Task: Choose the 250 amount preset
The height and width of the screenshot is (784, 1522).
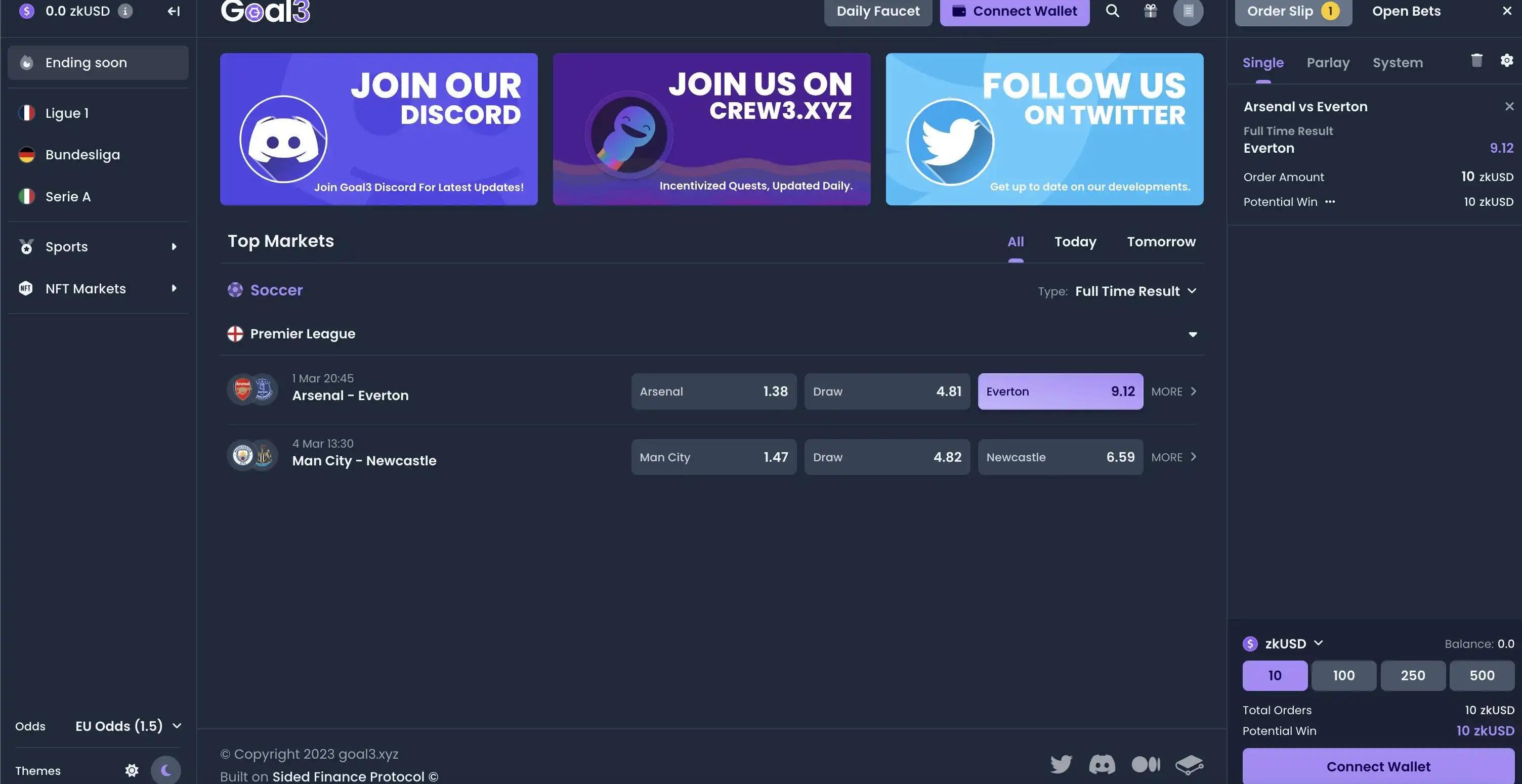Action: [x=1413, y=675]
